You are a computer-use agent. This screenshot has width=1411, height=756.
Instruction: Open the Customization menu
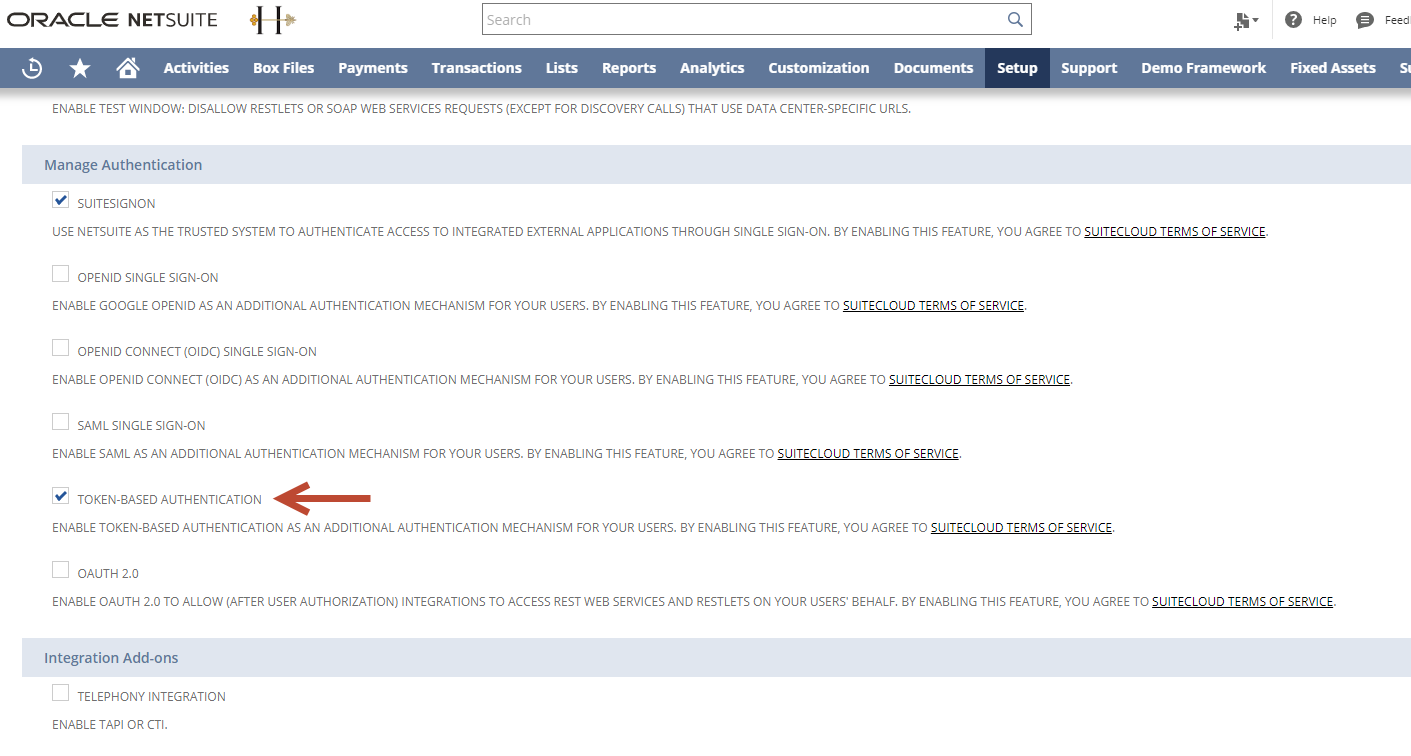click(819, 68)
